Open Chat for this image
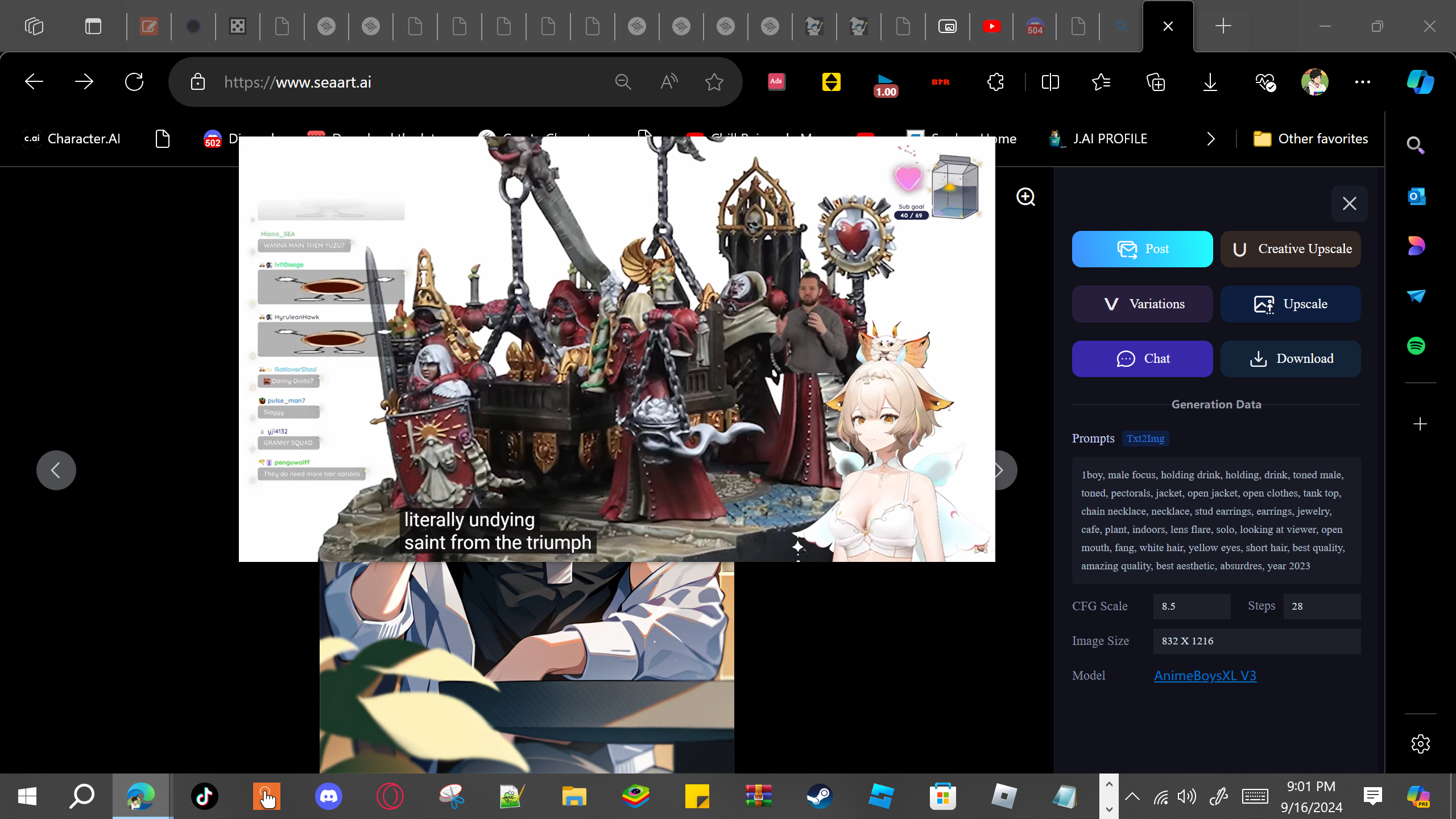Viewport: 1456px width, 819px height. (x=1142, y=359)
